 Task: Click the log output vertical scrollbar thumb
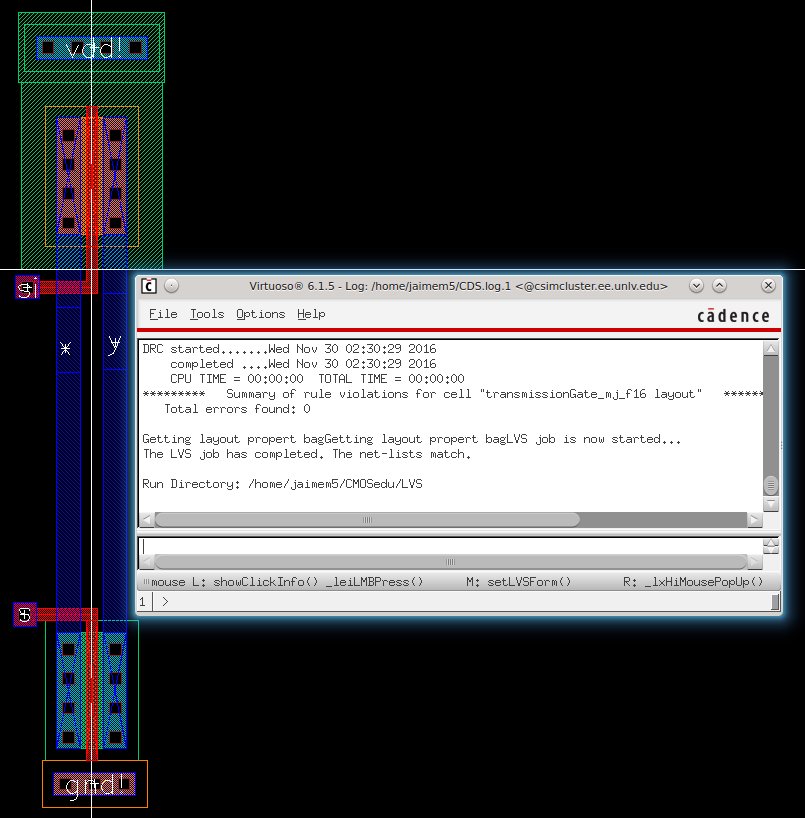click(771, 485)
